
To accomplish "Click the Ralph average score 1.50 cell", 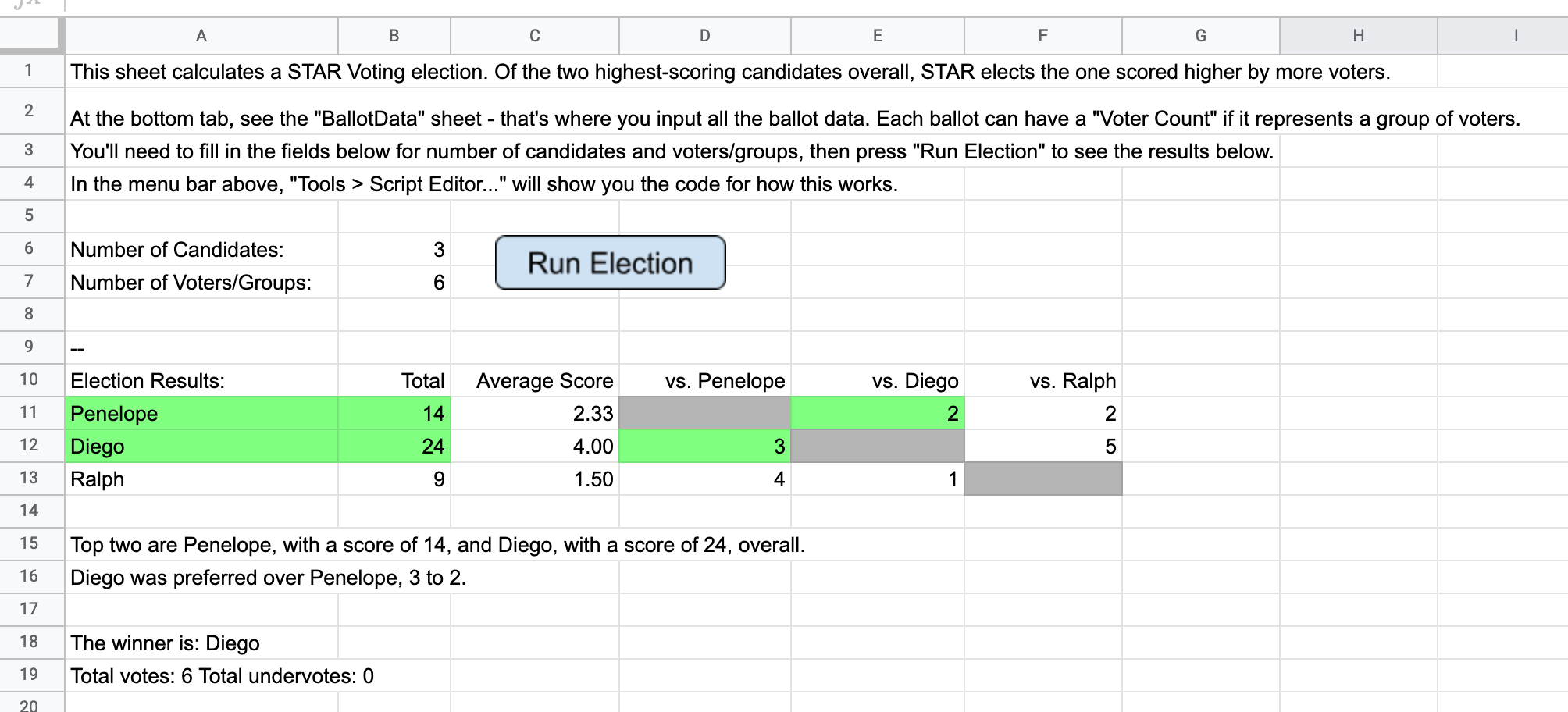I will (535, 479).
